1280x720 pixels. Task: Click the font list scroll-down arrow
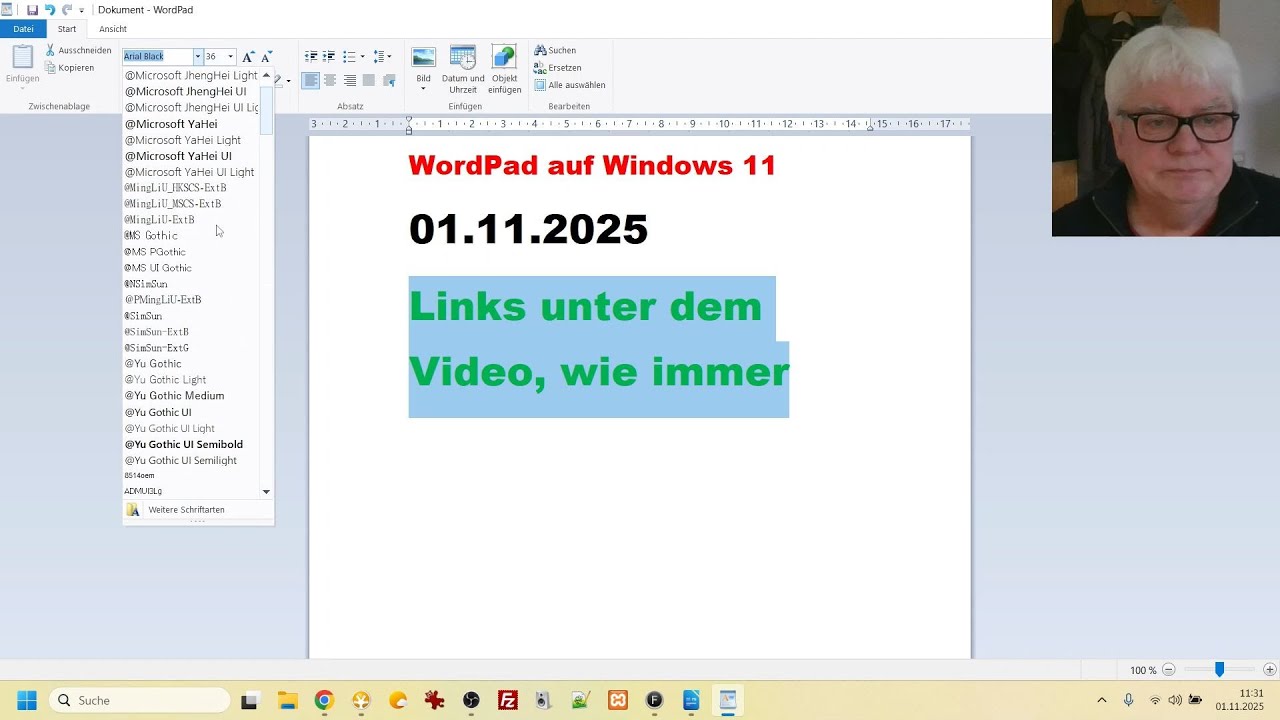266,492
